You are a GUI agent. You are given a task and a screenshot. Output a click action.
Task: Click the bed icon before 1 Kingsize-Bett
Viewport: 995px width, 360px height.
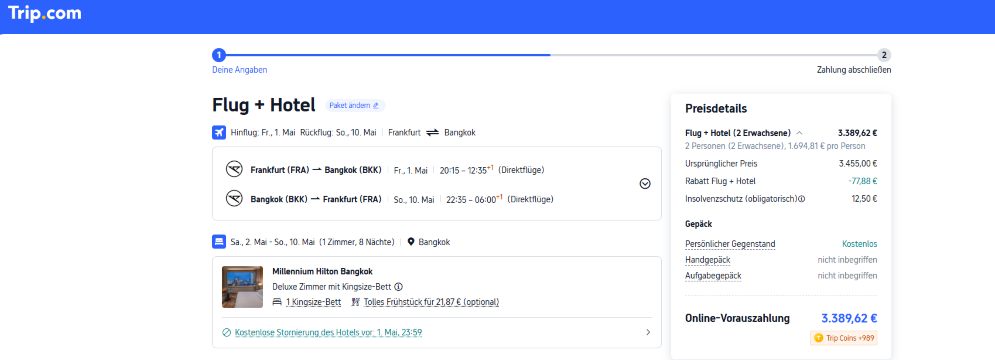(x=277, y=302)
